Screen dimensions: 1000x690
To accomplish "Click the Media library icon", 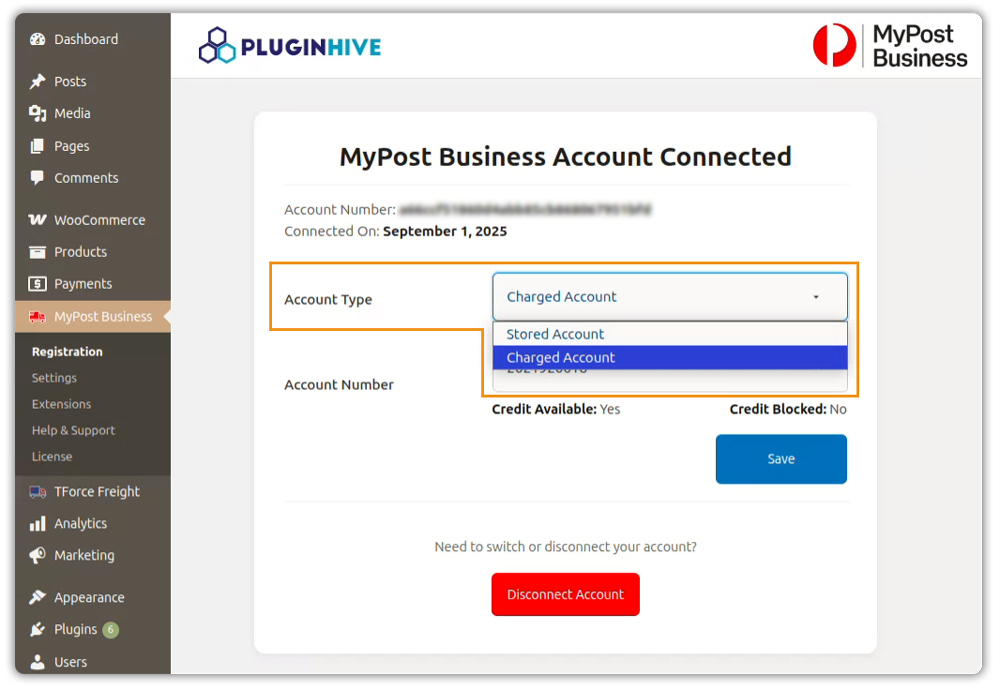I will click(x=38, y=114).
